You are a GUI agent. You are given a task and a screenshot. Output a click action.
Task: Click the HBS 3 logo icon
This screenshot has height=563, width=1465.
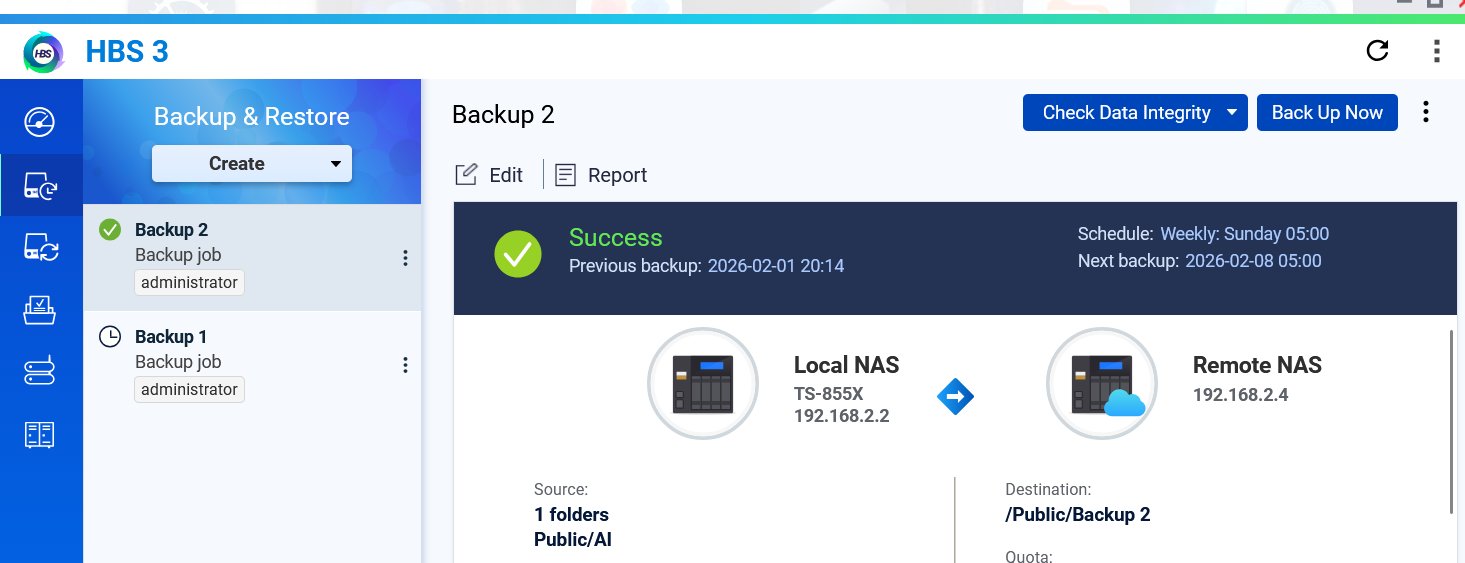pyautogui.click(x=43, y=52)
